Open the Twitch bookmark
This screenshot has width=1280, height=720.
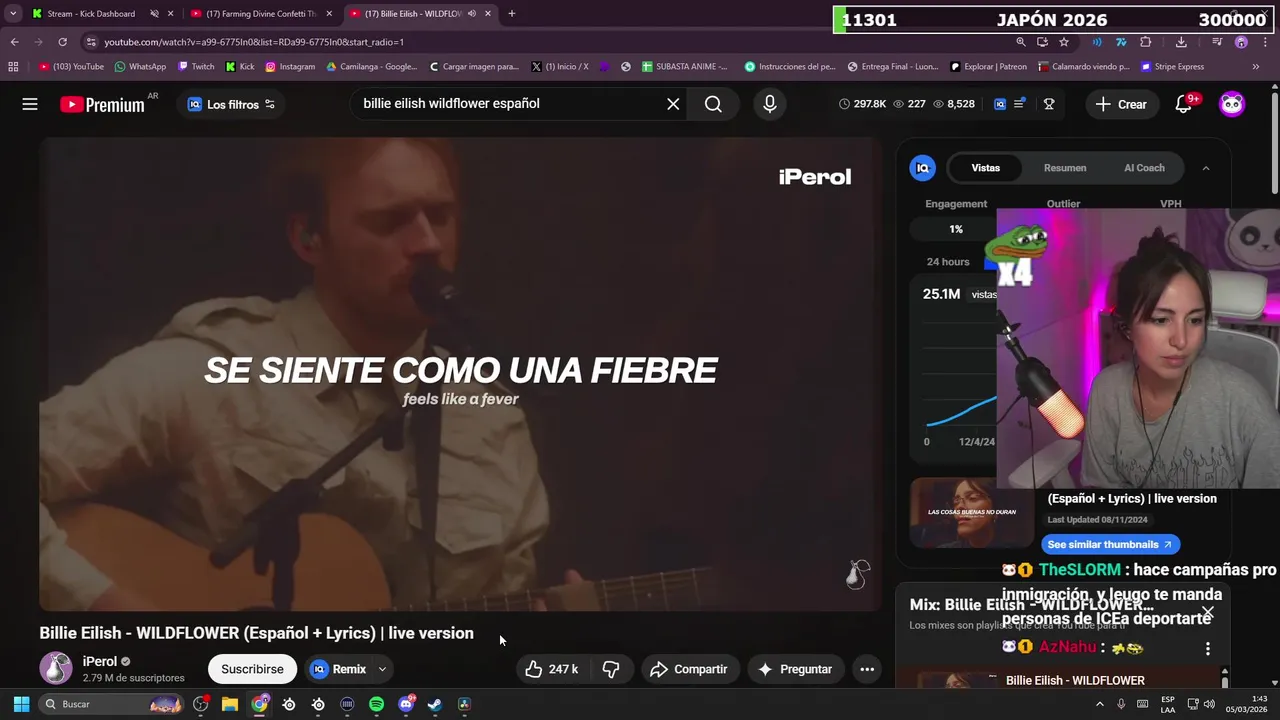tap(196, 67)
